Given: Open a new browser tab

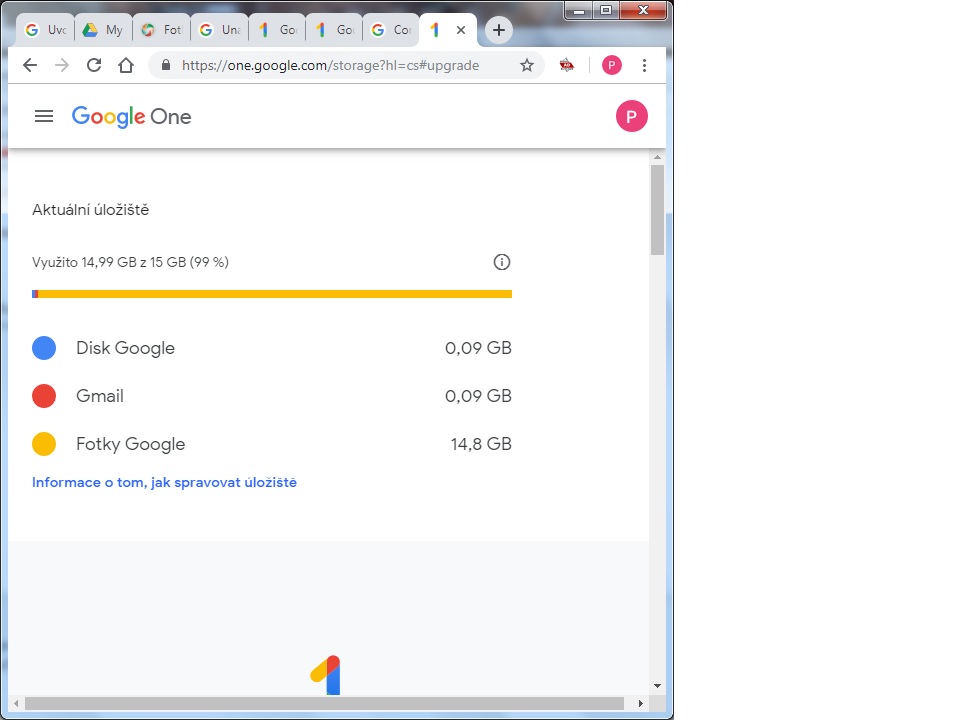Looking at the screenshot, I should tap(499, 29).
